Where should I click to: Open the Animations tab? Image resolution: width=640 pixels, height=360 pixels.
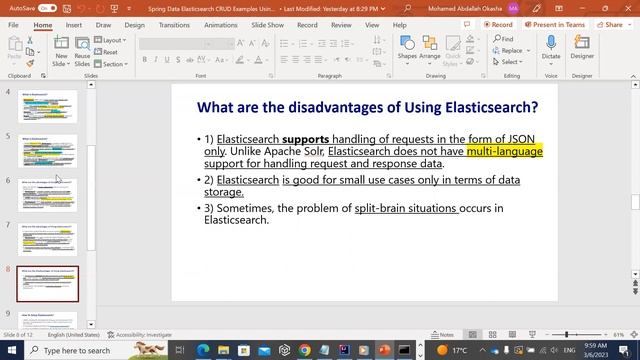(x=220, y=25)
